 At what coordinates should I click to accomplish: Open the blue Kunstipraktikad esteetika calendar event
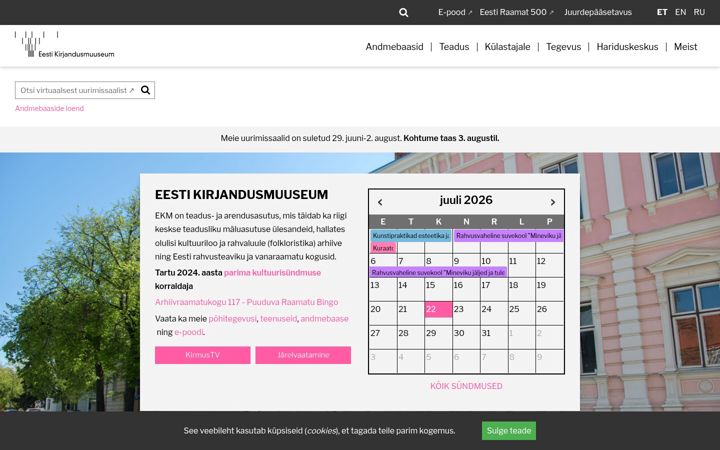tap(411, 236)
